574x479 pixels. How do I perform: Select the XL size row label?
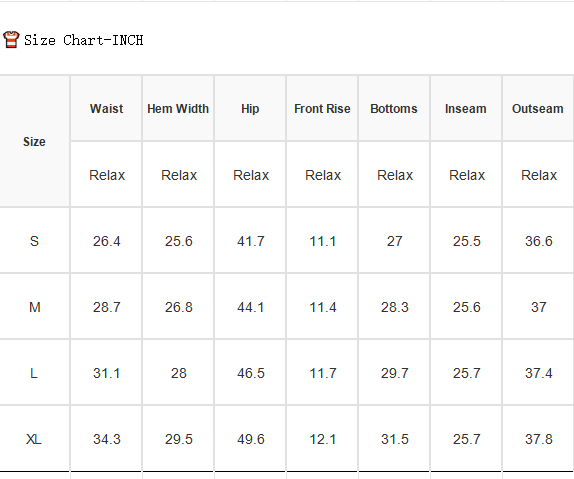[x=34, y=439]
